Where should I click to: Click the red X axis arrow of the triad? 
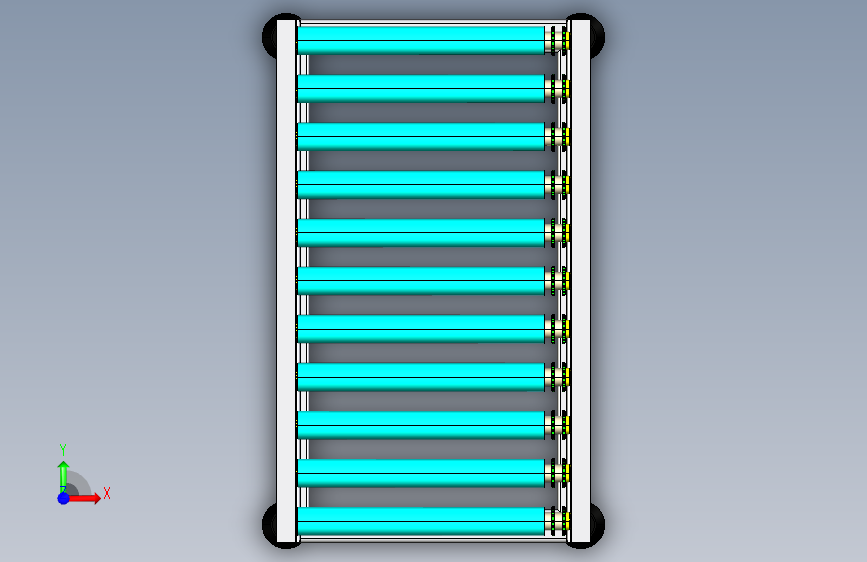(x=86, y=498)
